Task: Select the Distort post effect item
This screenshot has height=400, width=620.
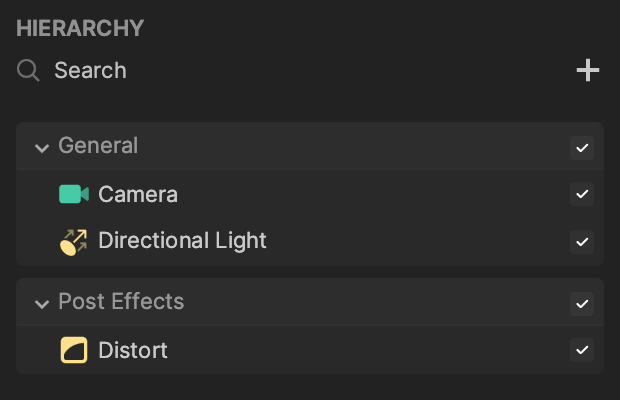Action: 310,350
